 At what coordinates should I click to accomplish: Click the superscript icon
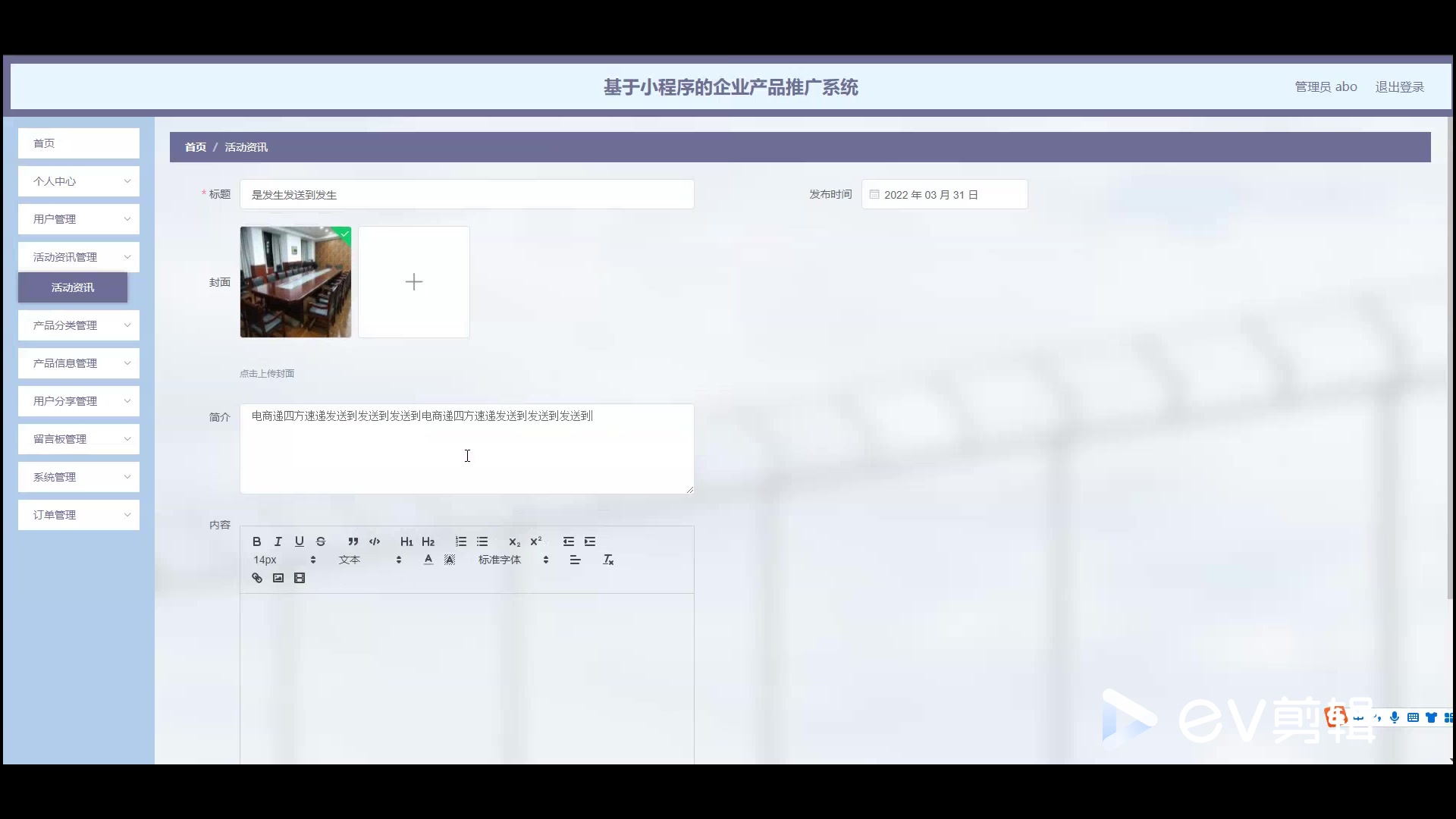(536, 541)
